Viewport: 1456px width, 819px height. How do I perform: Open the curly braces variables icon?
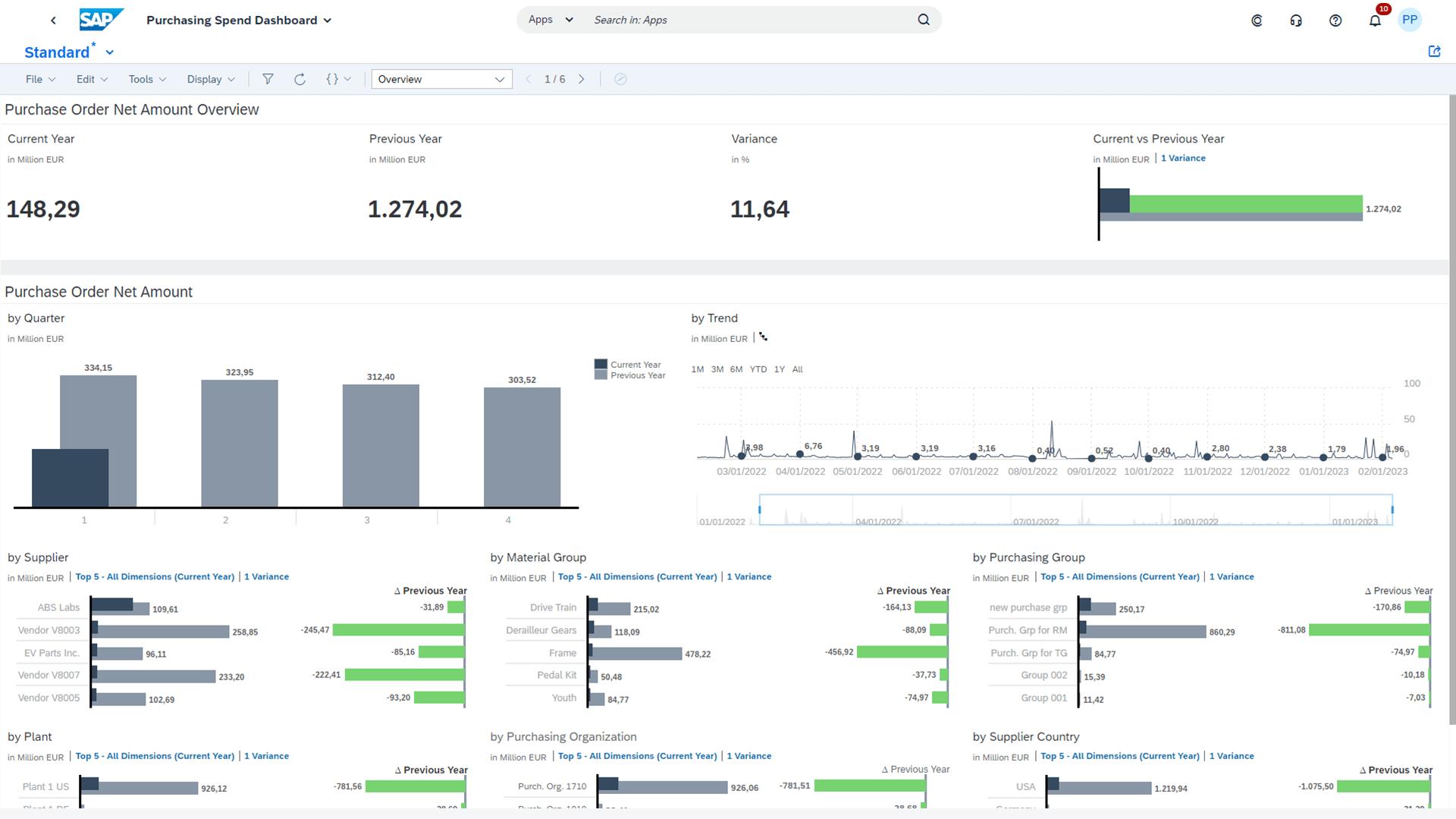click(332, 79)
